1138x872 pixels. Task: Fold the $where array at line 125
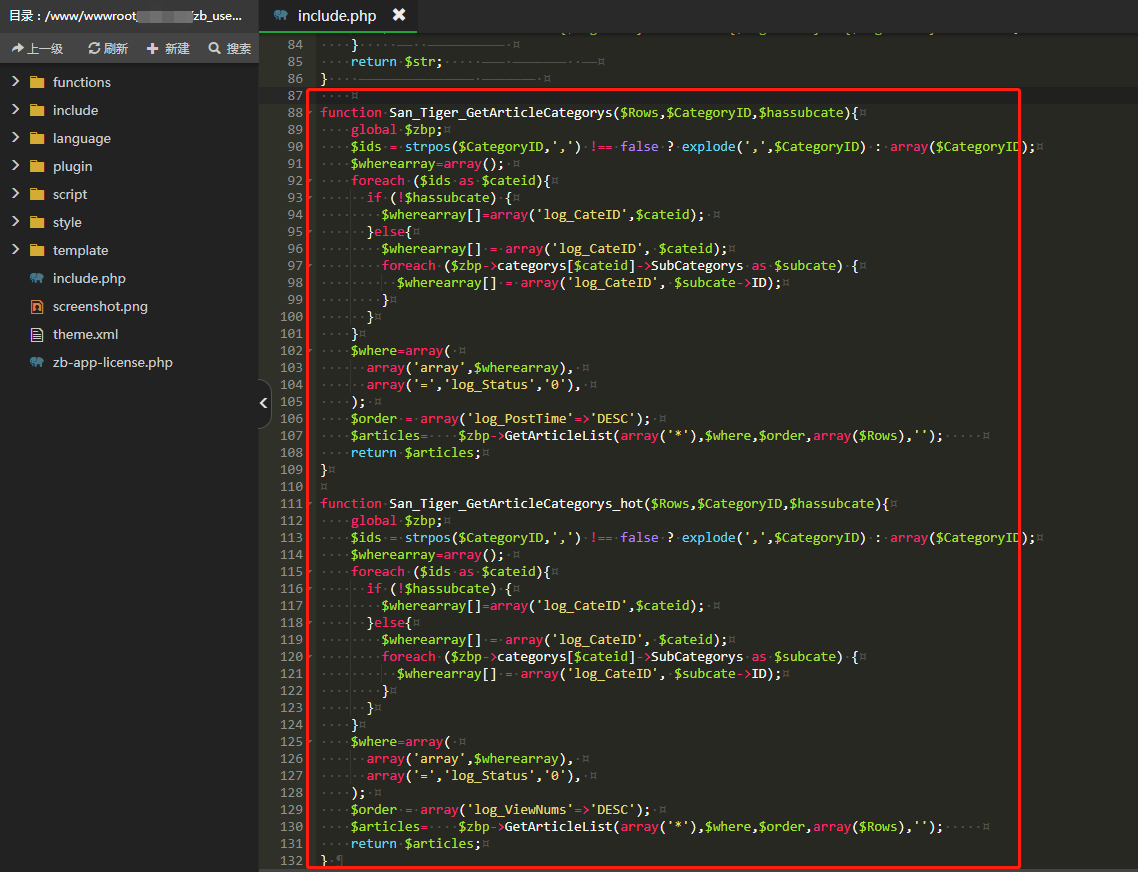coord(311,742)
